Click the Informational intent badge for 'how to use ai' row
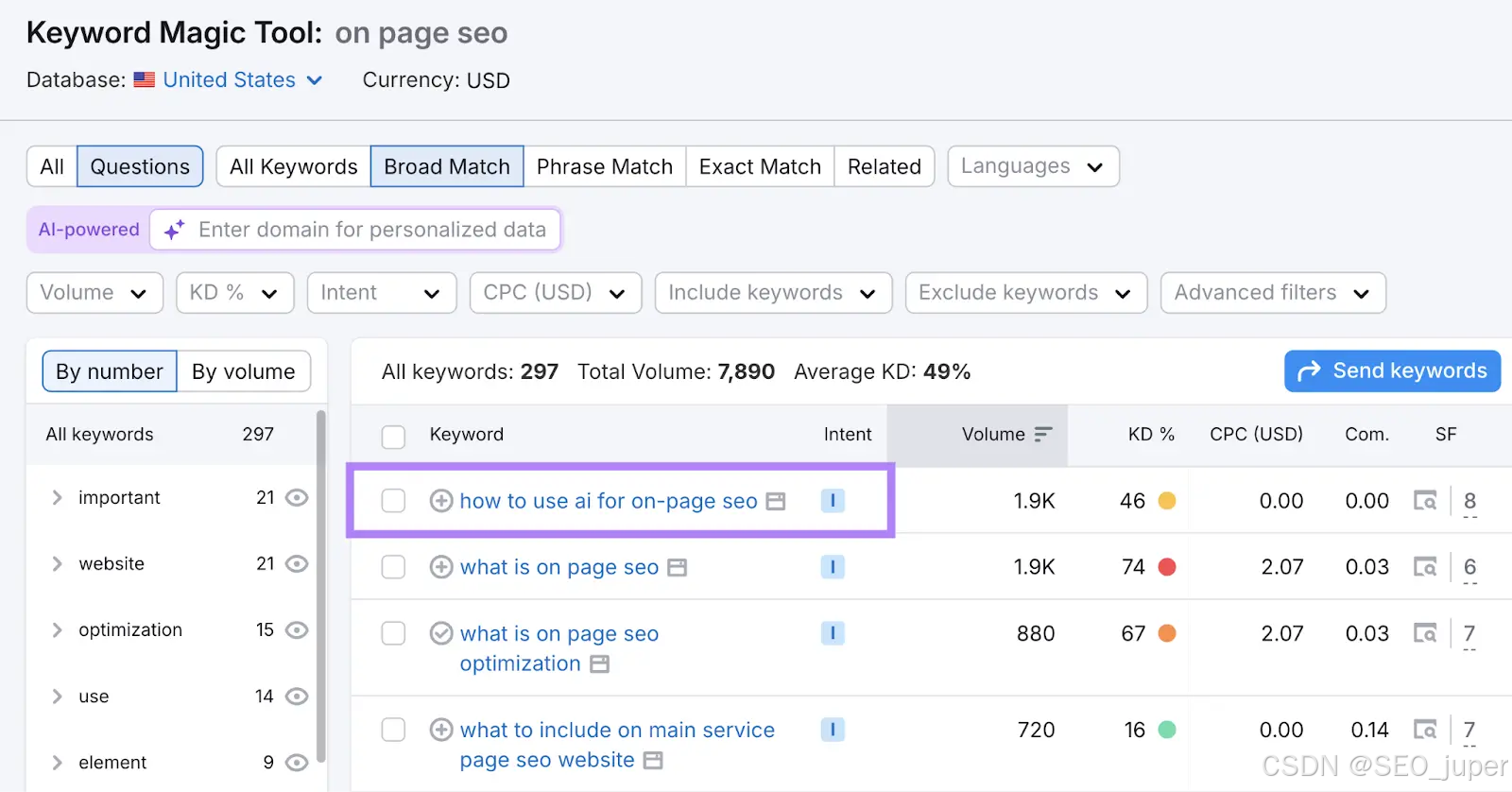Viewport: 1512px width, 792px height. [833, 501]
